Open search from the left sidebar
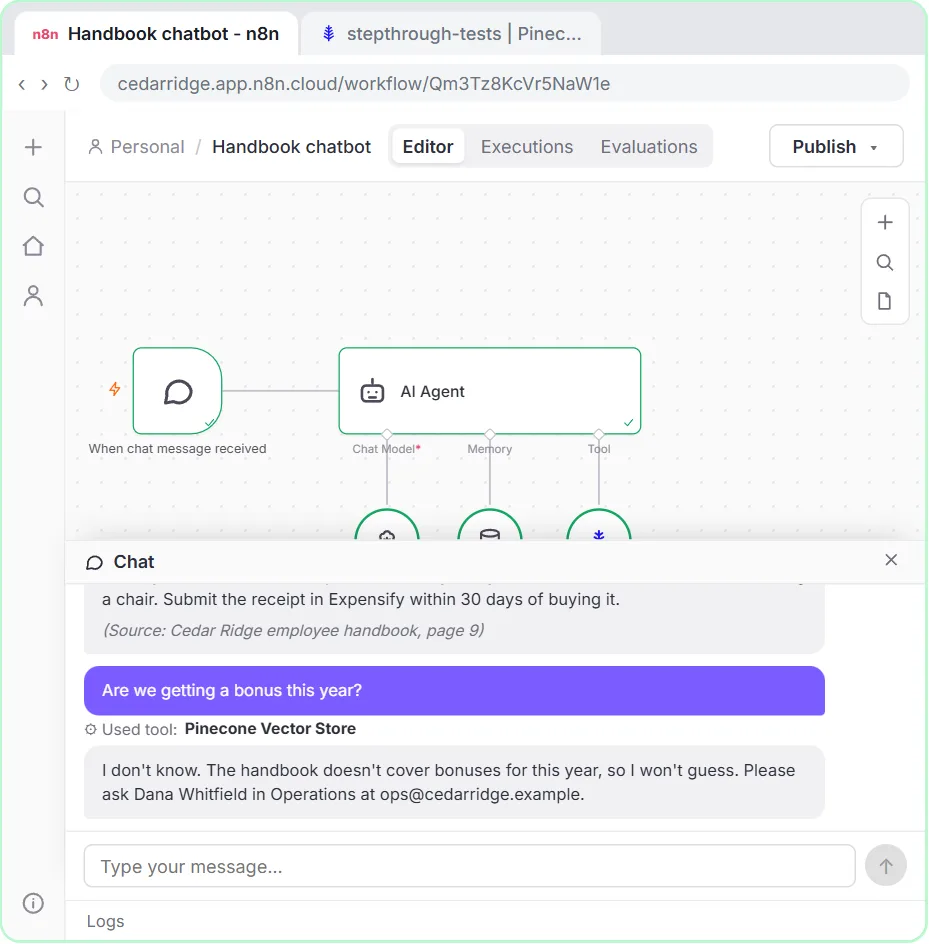Screen dimensions: 929x944 coord(33,197)
